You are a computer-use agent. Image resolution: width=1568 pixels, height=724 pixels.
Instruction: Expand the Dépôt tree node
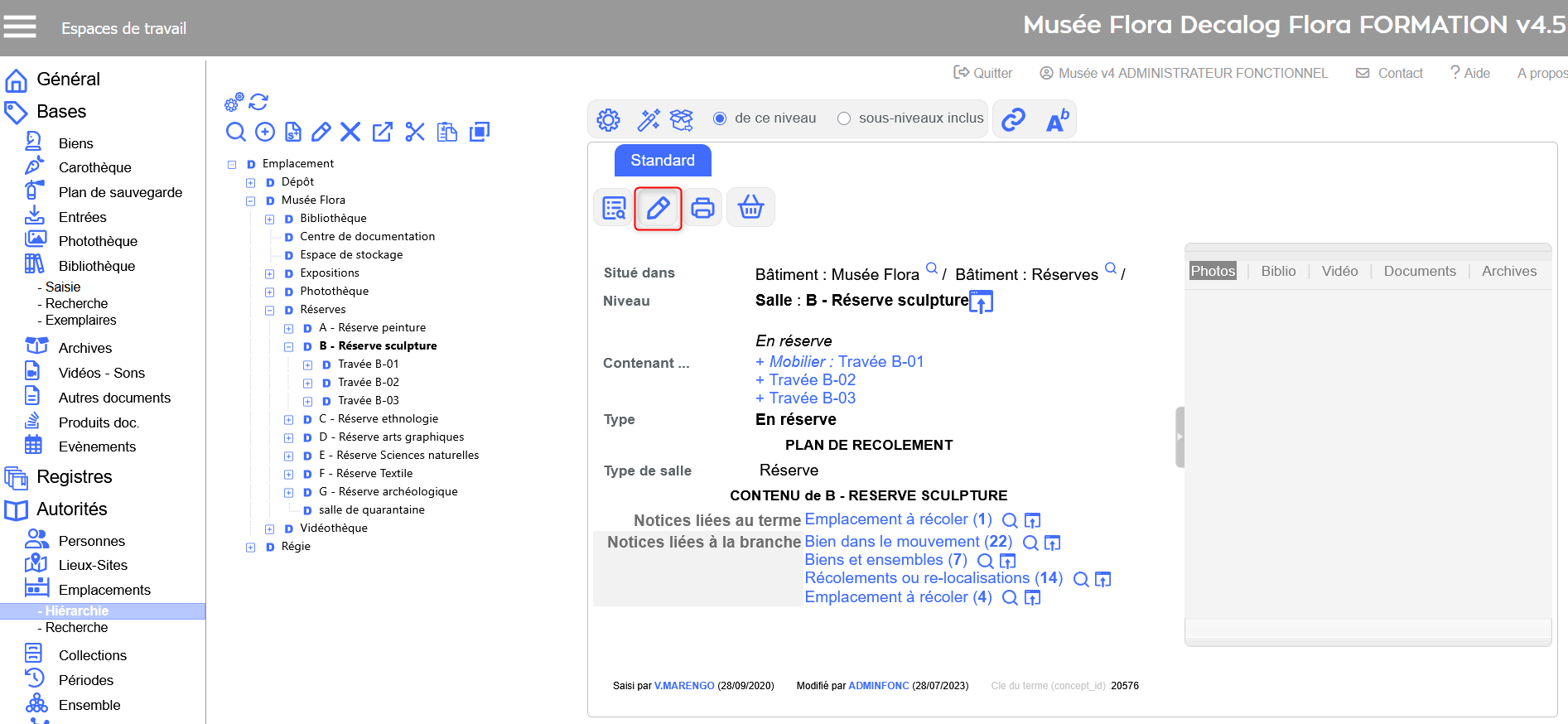[250, 183]
